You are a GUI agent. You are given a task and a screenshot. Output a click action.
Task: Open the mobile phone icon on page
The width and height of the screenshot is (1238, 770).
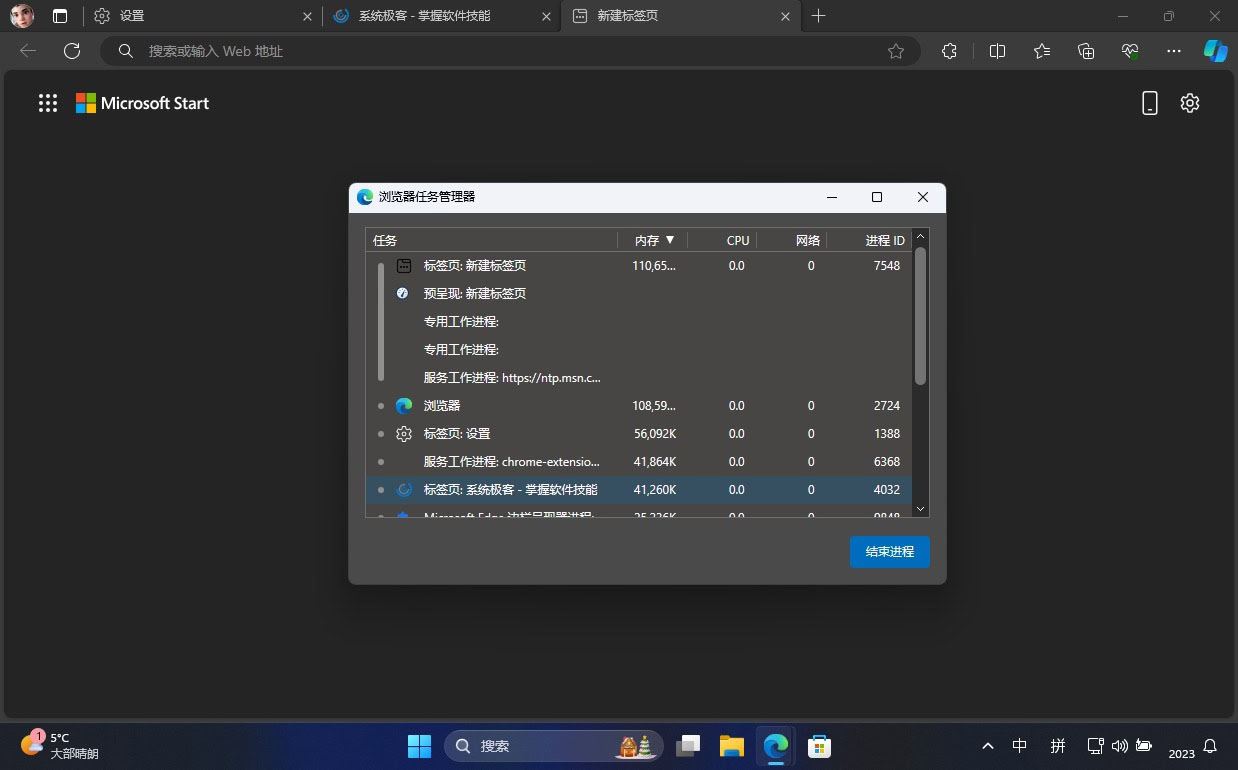[1150, 103]
